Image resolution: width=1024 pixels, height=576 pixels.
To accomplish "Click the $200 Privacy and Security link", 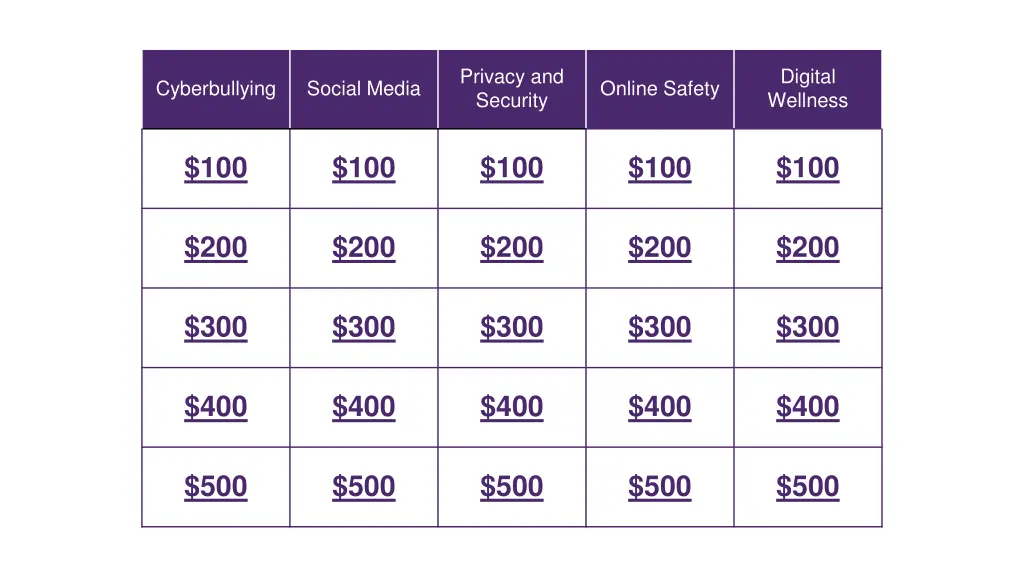I will (x=511, y=248).
